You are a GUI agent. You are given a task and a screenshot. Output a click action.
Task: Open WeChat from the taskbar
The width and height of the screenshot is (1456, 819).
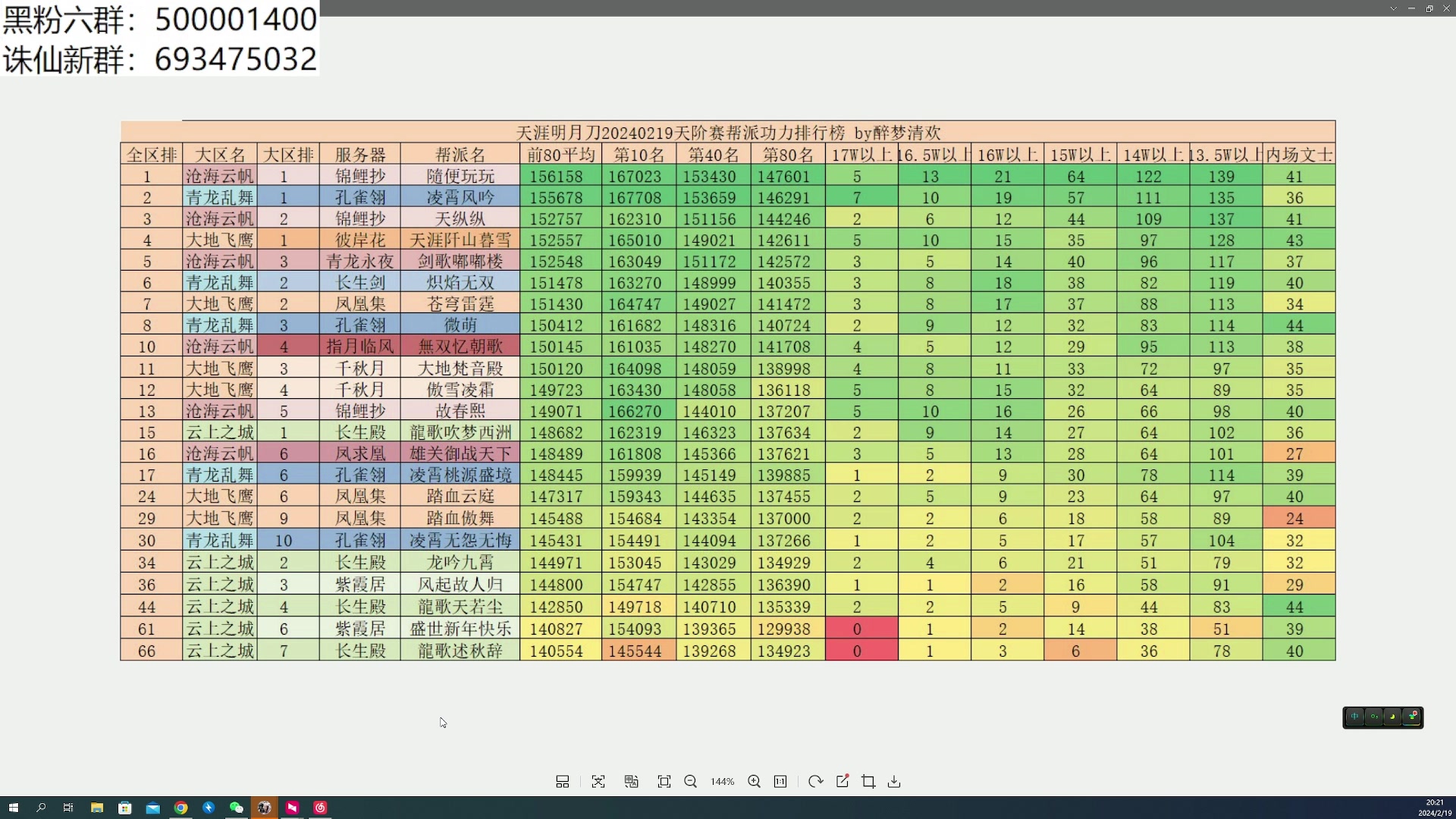236,808
